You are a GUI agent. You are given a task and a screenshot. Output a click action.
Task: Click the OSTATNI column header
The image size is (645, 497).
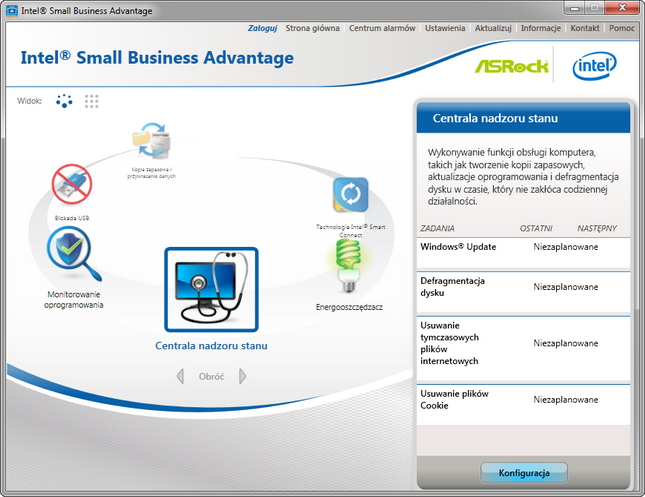pos(536,228)
